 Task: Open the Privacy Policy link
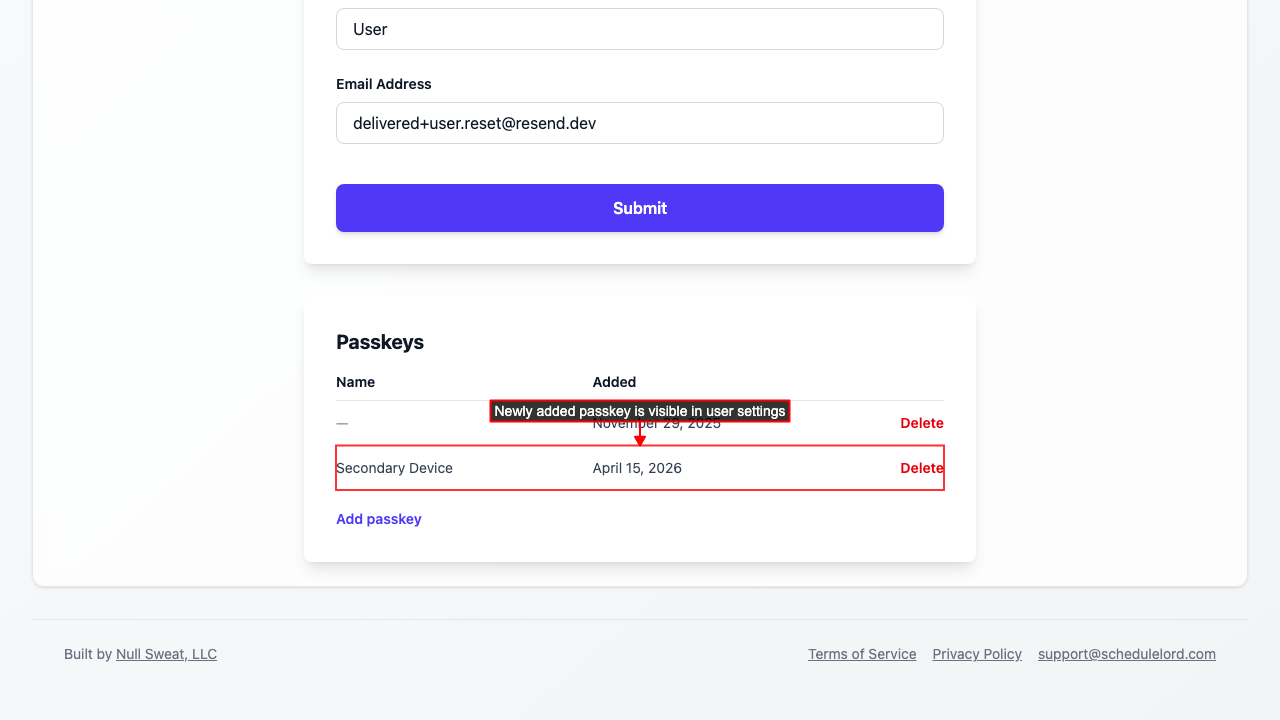coord(977,654)
